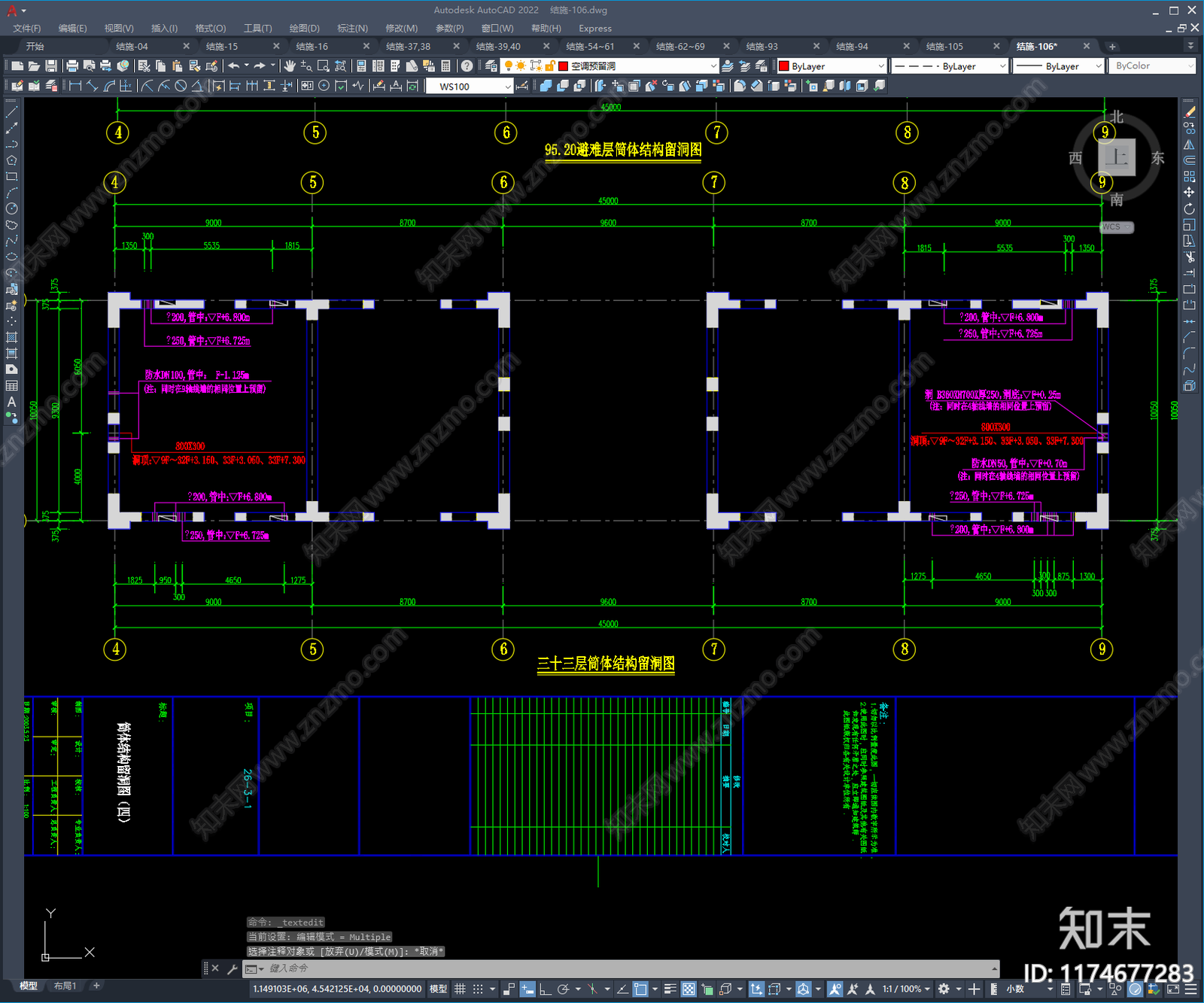Toggle ortho mode in status bar
1204x1003 pixels.
545,989
